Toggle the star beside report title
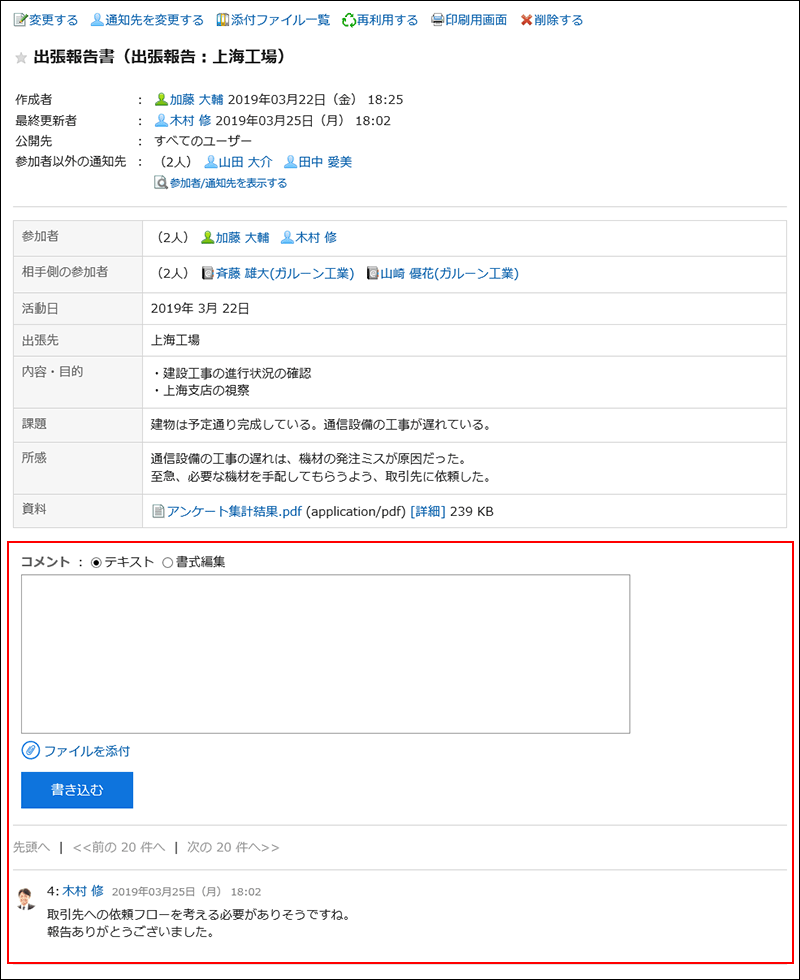This screenshot has width=800, height=980. (x=21, y=58)
